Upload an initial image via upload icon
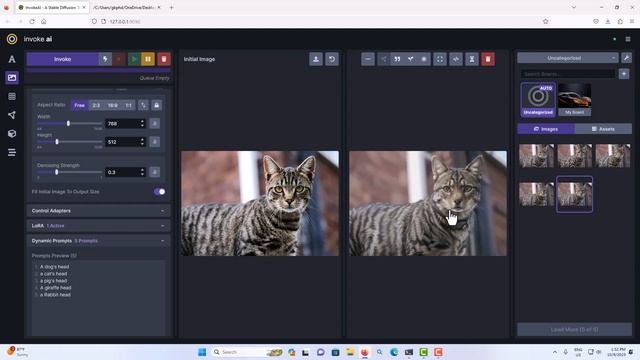 pos(316,59)
